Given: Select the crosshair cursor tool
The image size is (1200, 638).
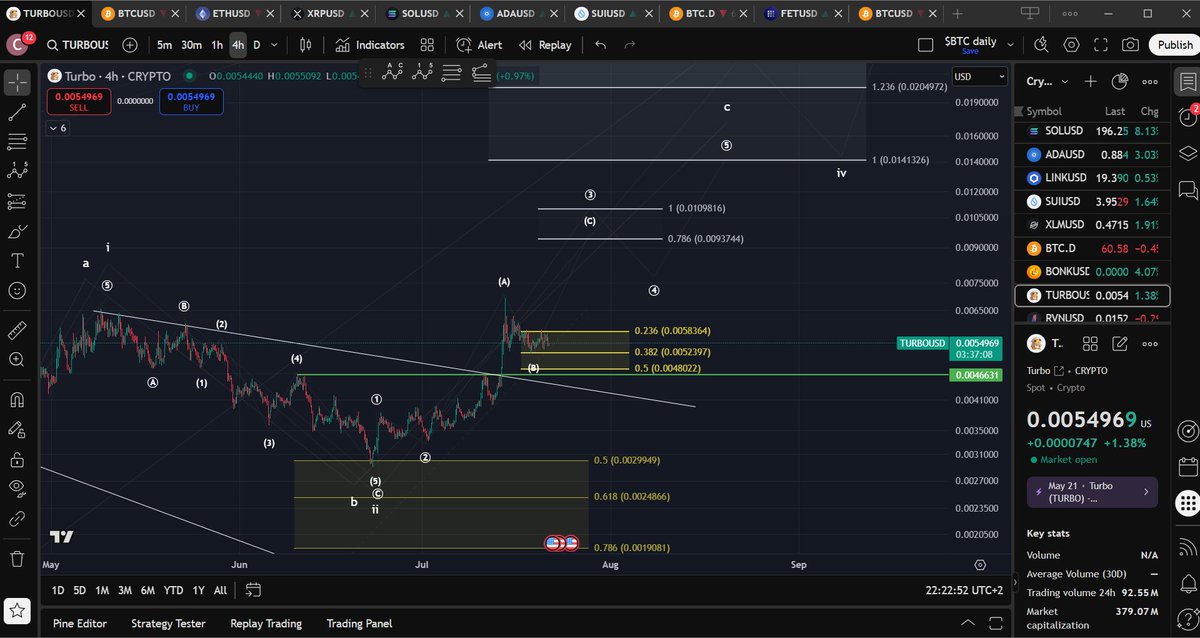Looking at the screenshot, I should click(x=17, y=83).
